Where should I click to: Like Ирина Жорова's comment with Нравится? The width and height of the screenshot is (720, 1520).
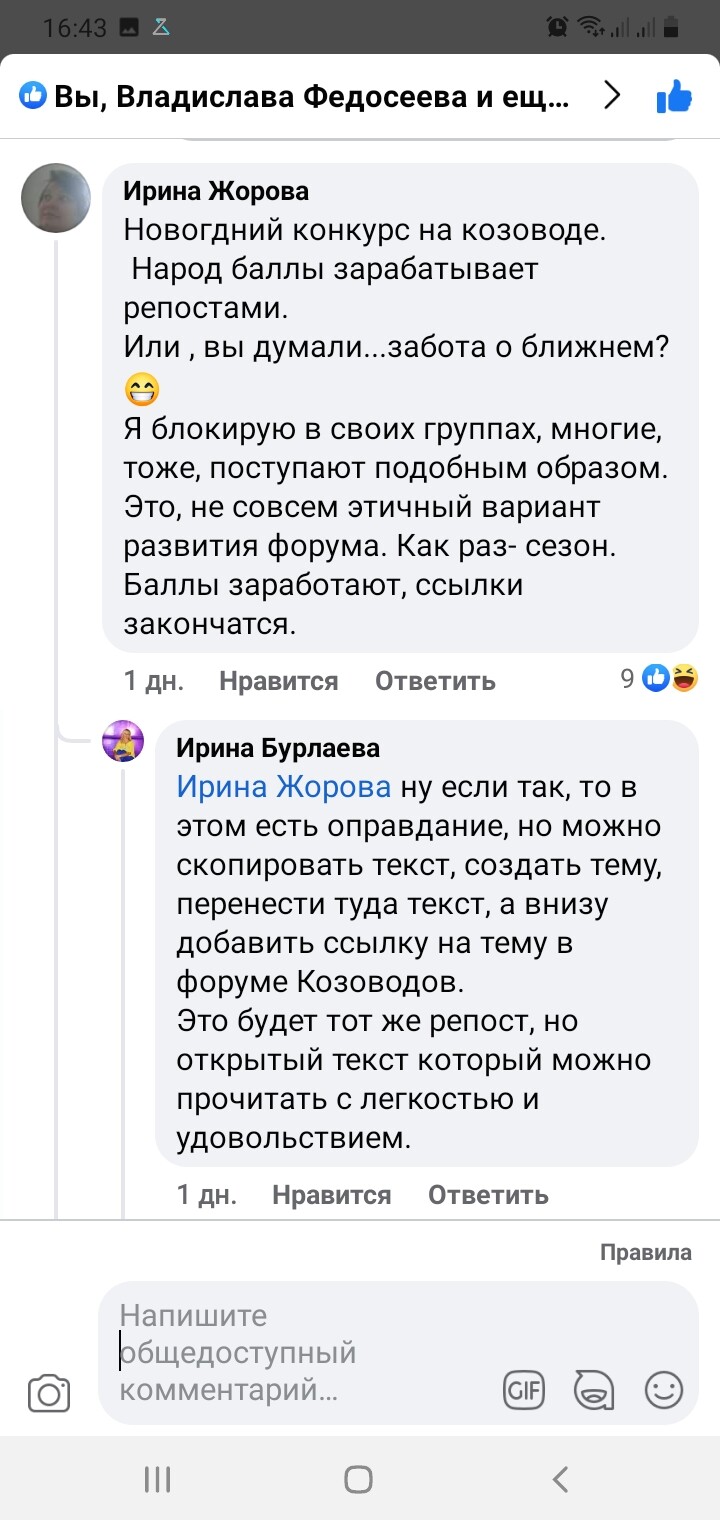point(278,681)
